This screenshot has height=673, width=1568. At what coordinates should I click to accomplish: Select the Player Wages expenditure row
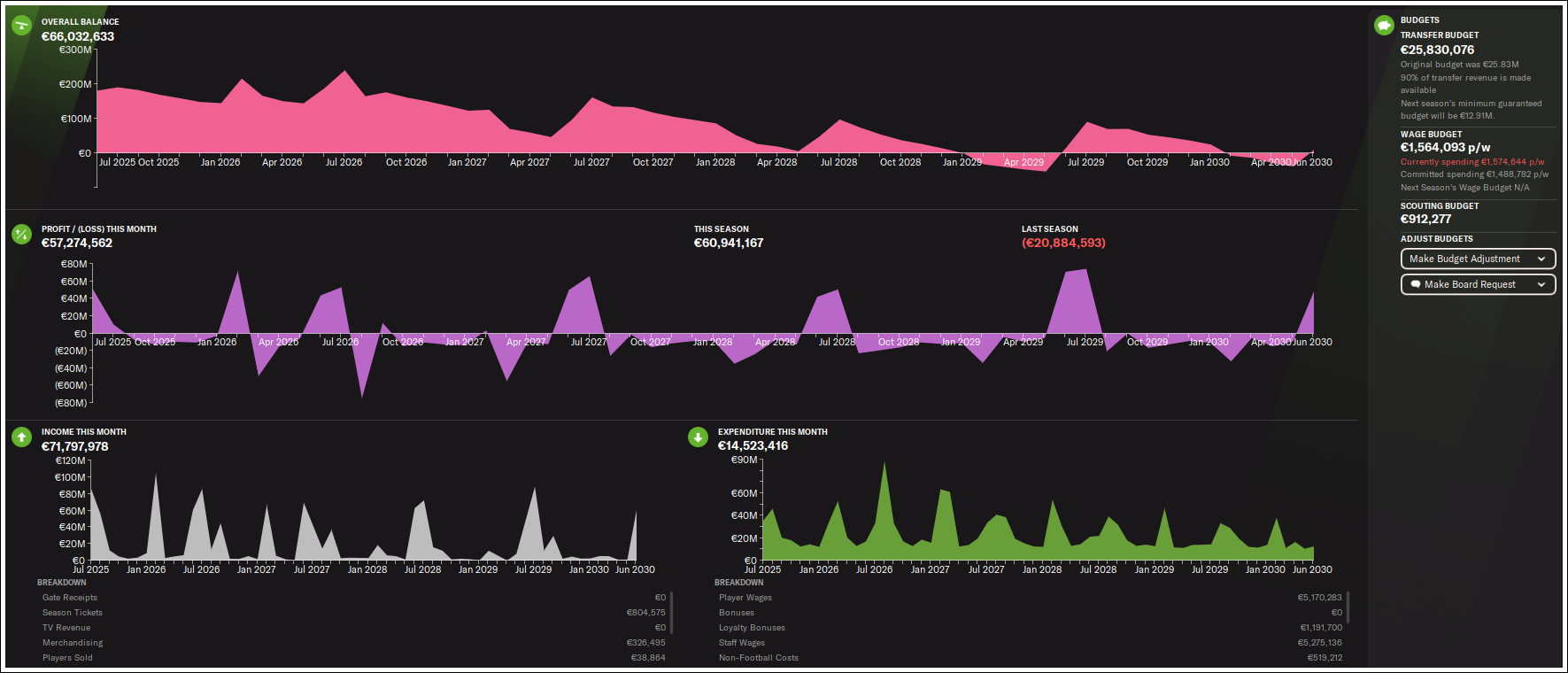[1031, 598]
